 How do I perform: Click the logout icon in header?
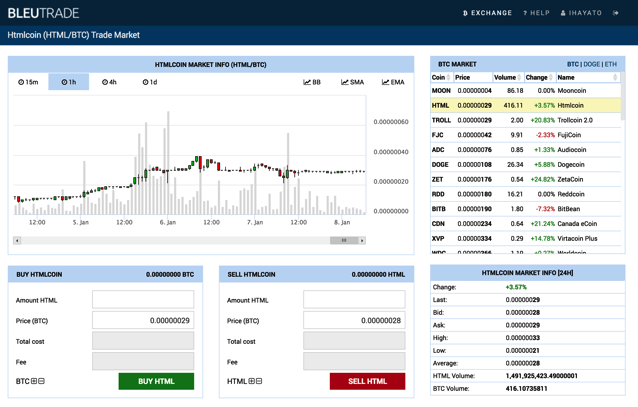tap(616, 13)
